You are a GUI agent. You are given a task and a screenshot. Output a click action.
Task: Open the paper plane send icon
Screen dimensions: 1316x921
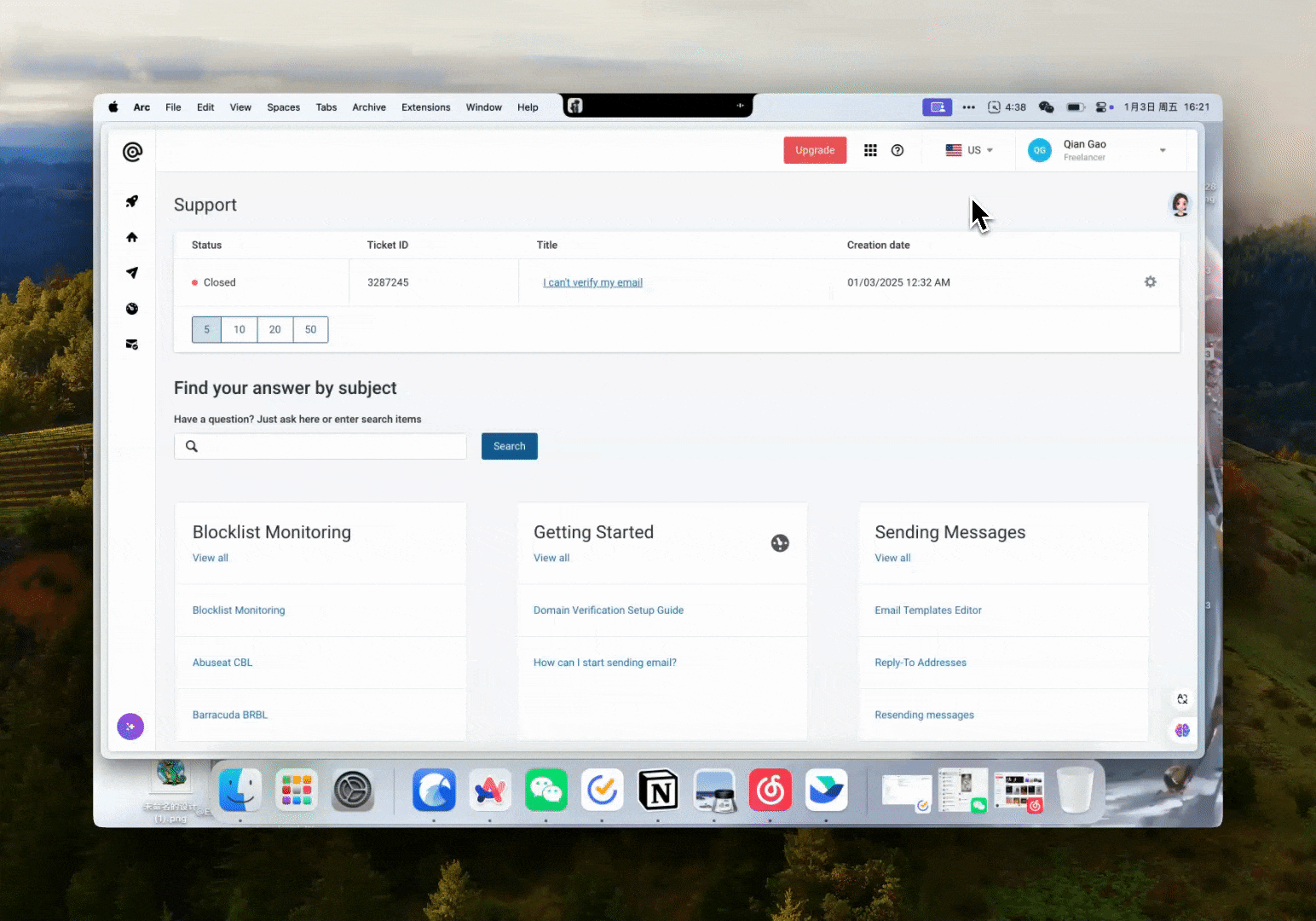(132, 273)
